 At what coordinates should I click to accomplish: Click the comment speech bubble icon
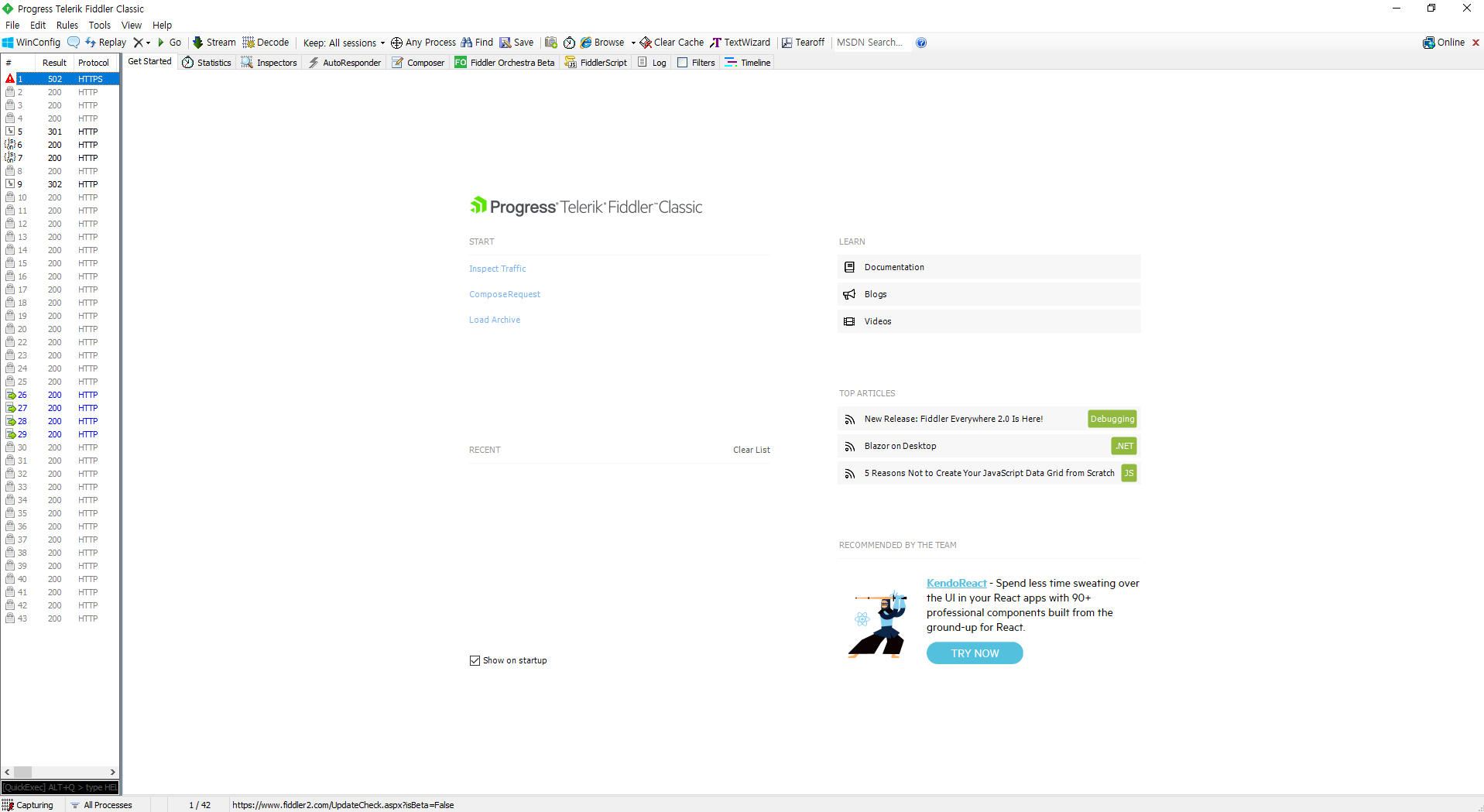(x=74, y=43)
